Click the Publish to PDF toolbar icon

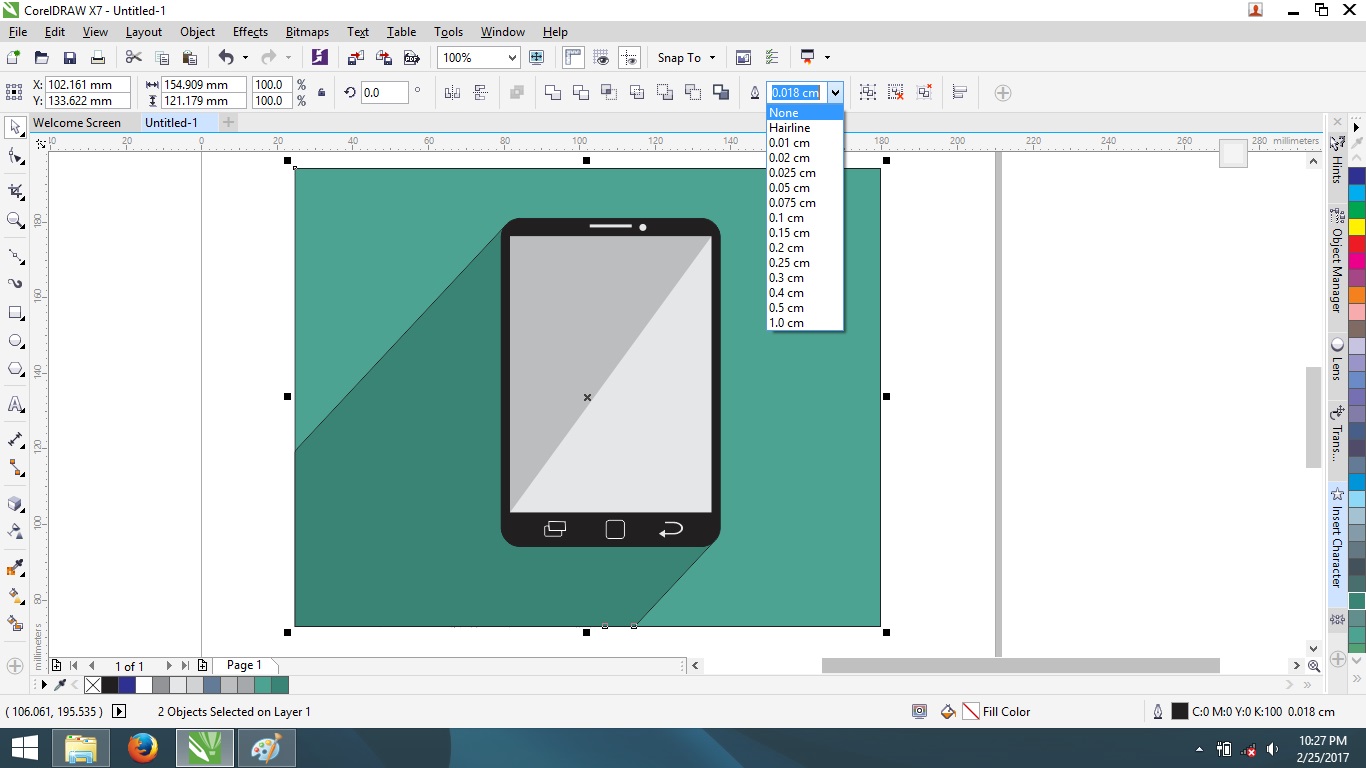411,57
